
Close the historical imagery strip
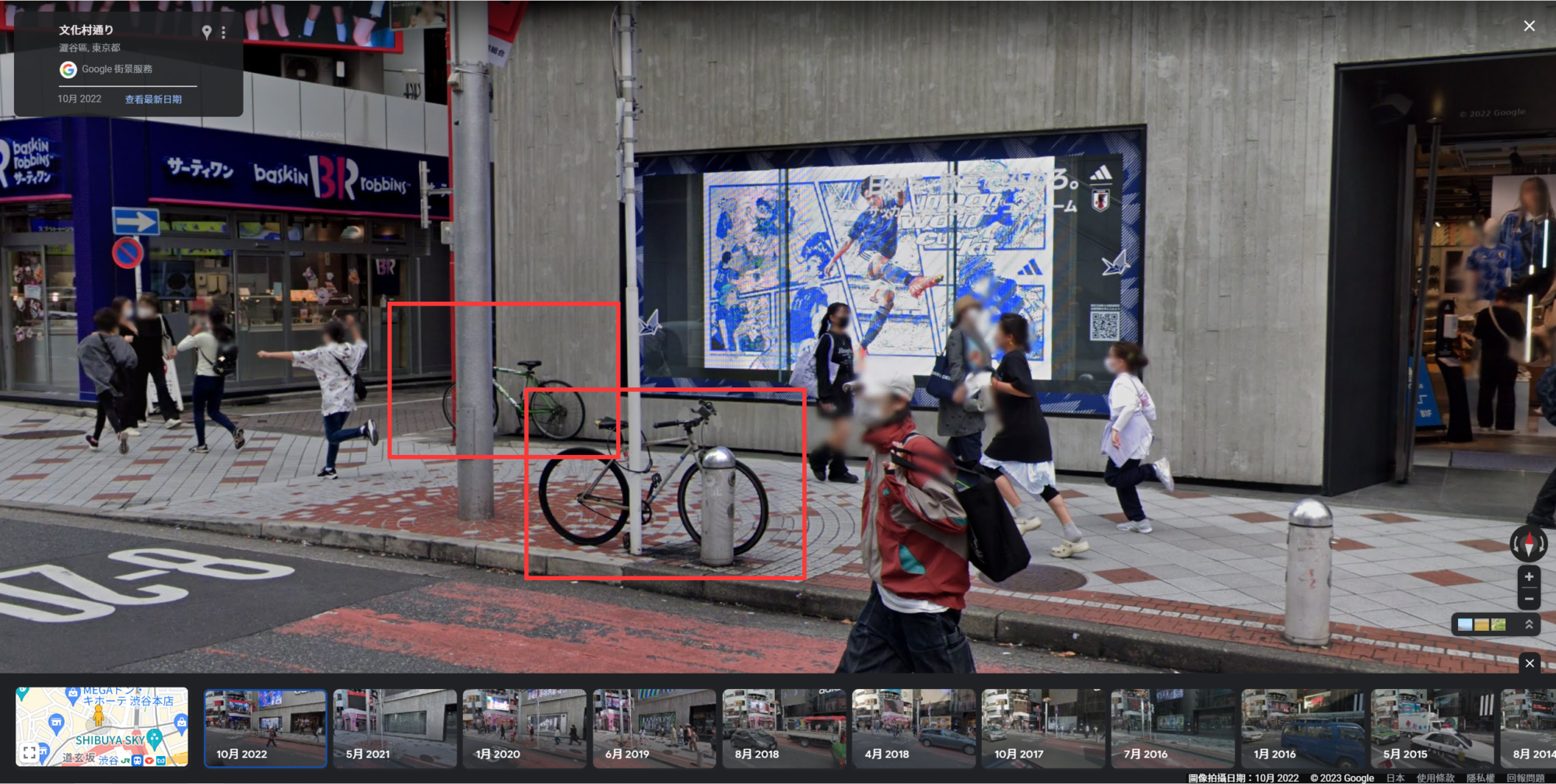point(1530,663)
